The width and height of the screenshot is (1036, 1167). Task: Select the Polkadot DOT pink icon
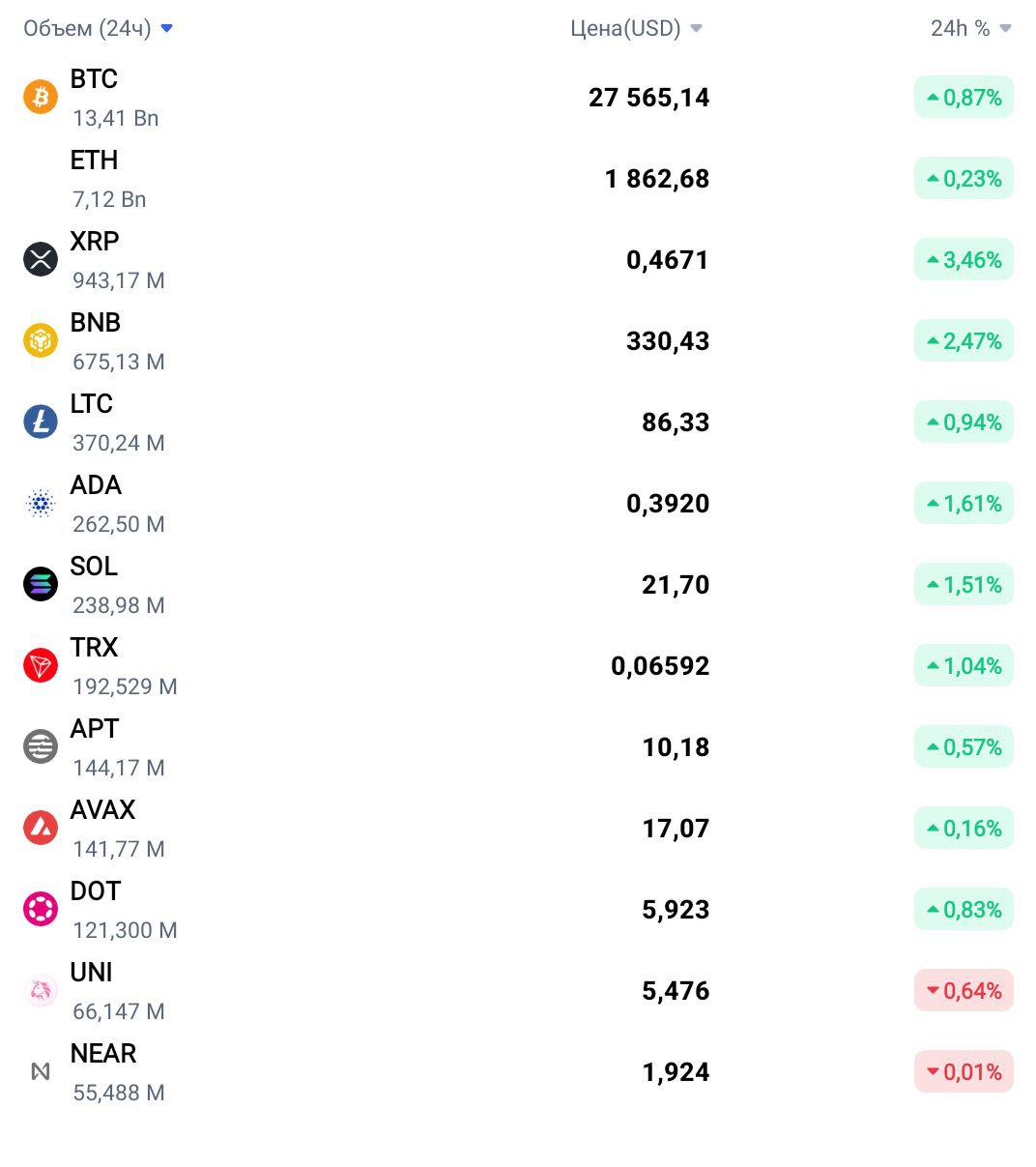click(41, 909)
